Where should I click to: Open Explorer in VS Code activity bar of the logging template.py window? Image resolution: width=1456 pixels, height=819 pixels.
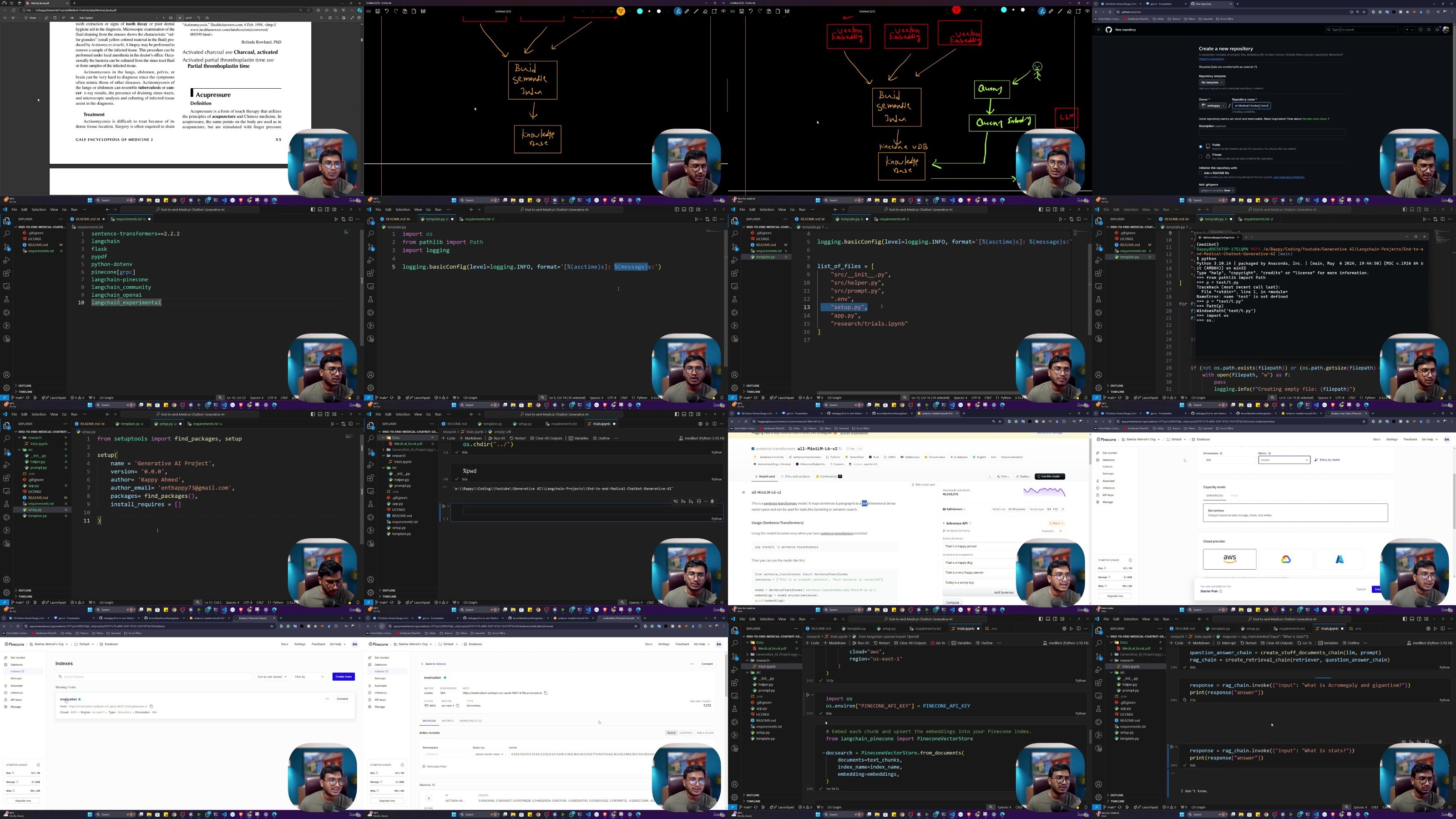pyautogui.click(x=371, y=221)
